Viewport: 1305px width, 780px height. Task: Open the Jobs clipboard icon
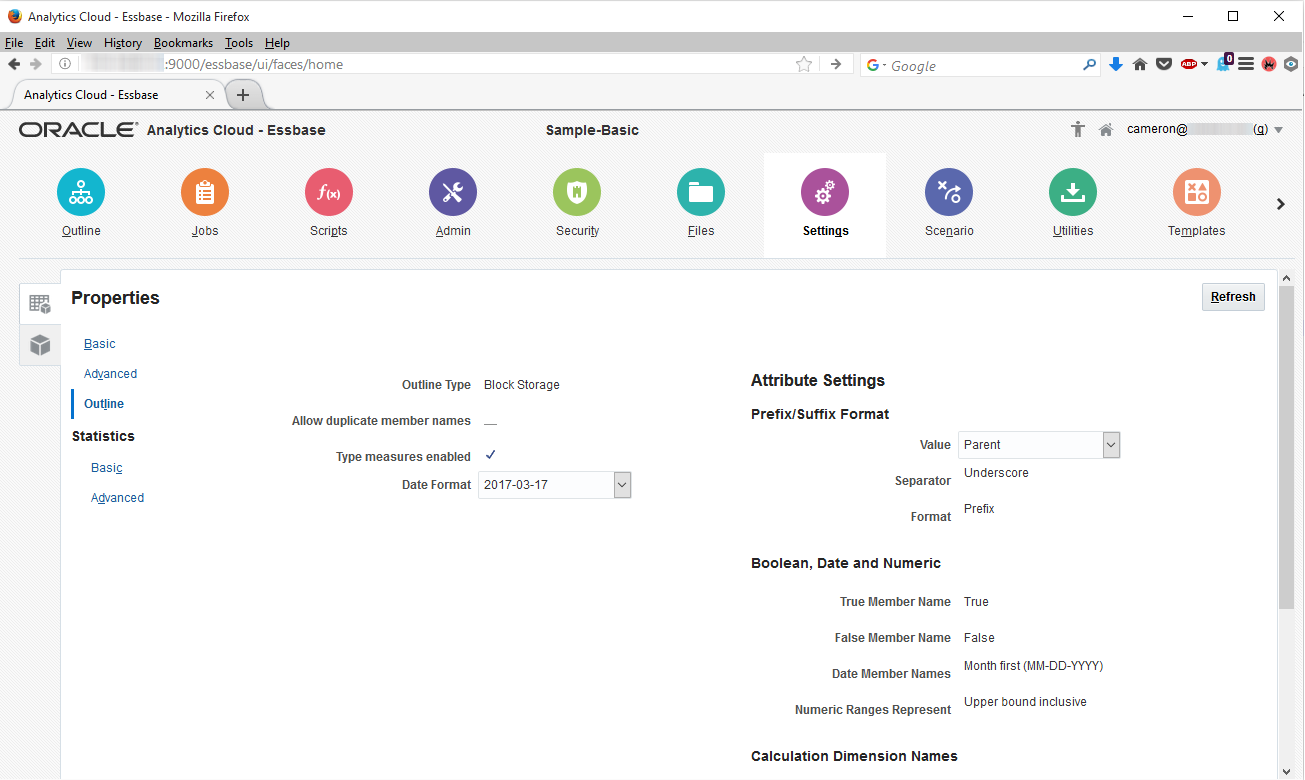(x=205, y=192)
